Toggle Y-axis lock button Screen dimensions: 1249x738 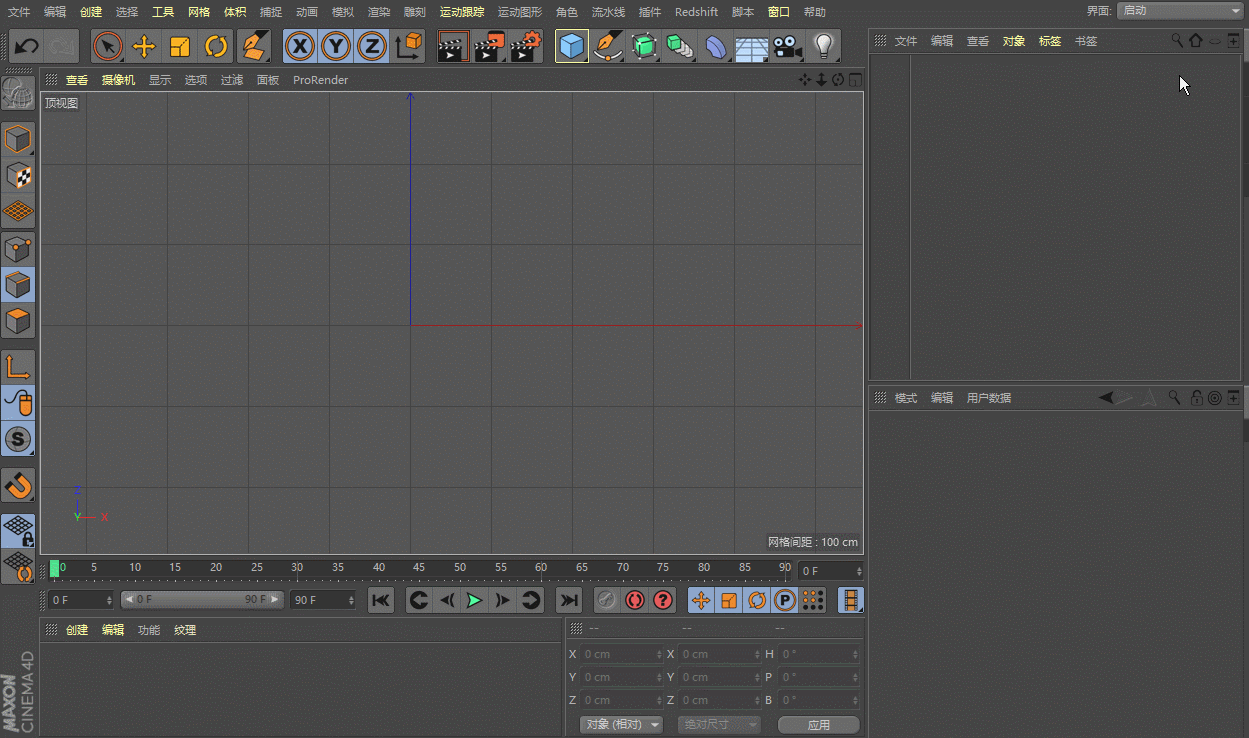click(336, 47)
